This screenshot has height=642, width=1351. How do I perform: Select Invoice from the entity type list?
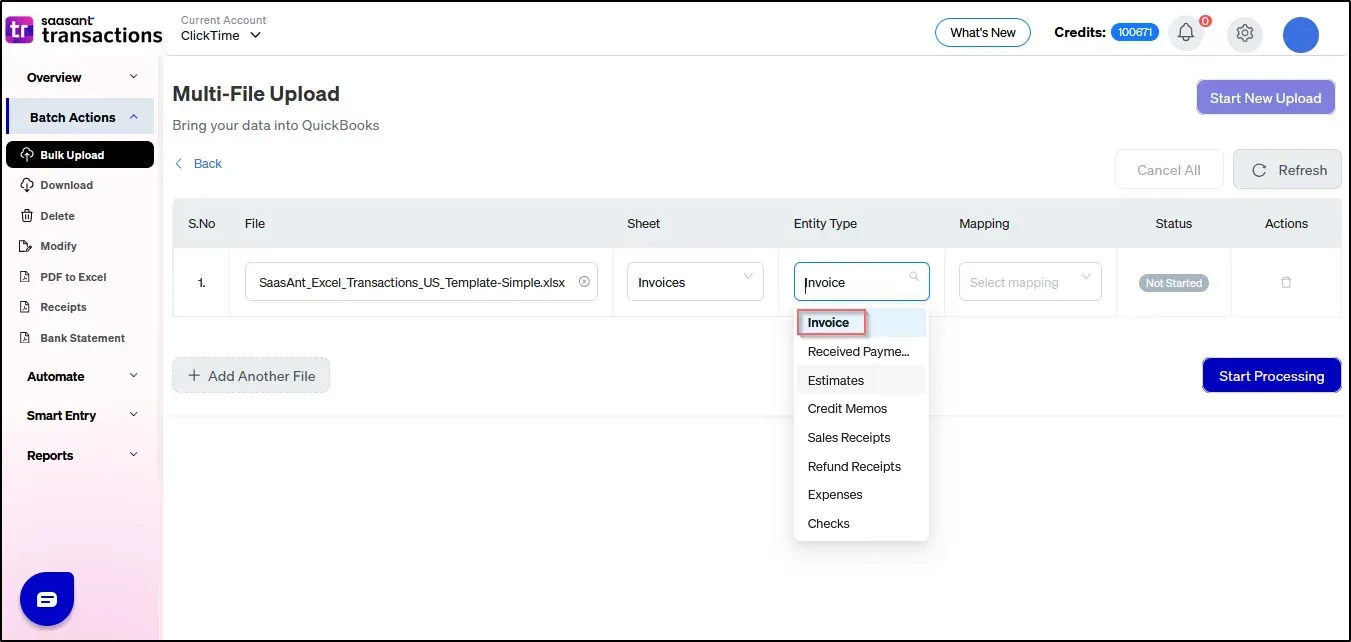pos(861,322)
